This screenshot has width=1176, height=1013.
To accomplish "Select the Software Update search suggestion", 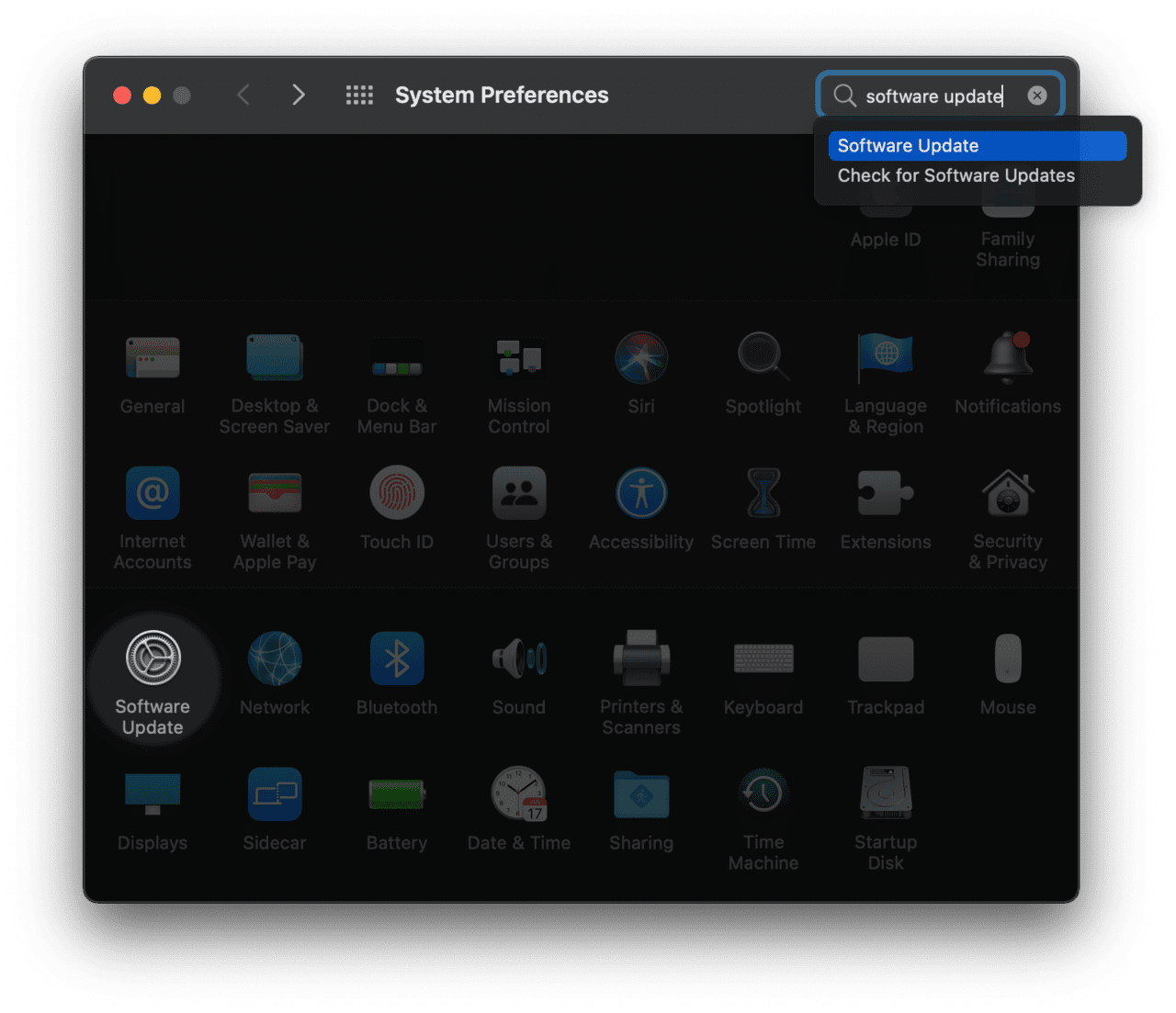I will click(x=978, y=146).
